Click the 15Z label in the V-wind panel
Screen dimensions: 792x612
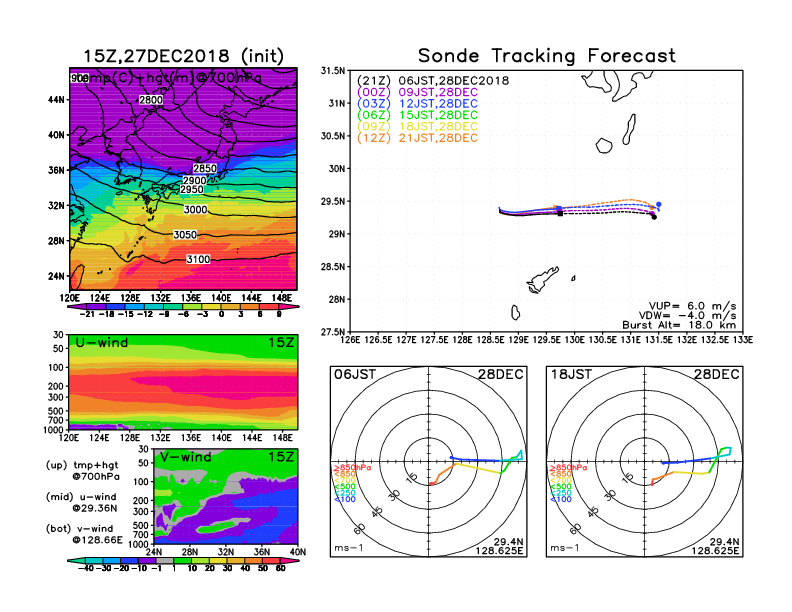[281, 457]
